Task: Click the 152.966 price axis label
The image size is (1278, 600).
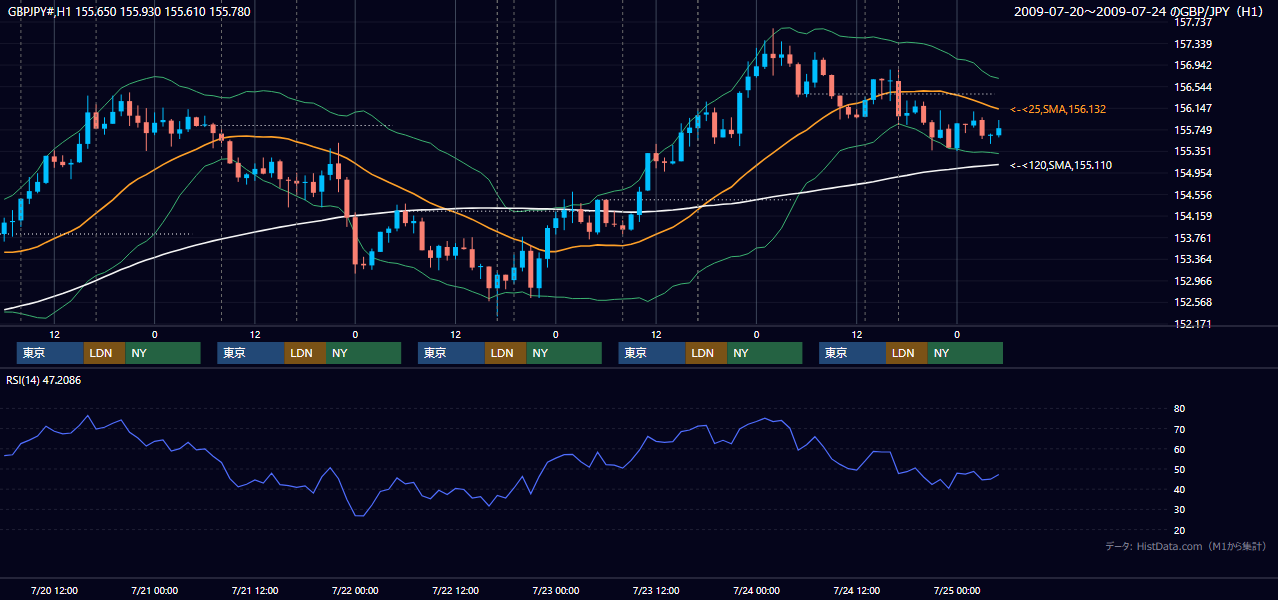Action: point(1193,281)
